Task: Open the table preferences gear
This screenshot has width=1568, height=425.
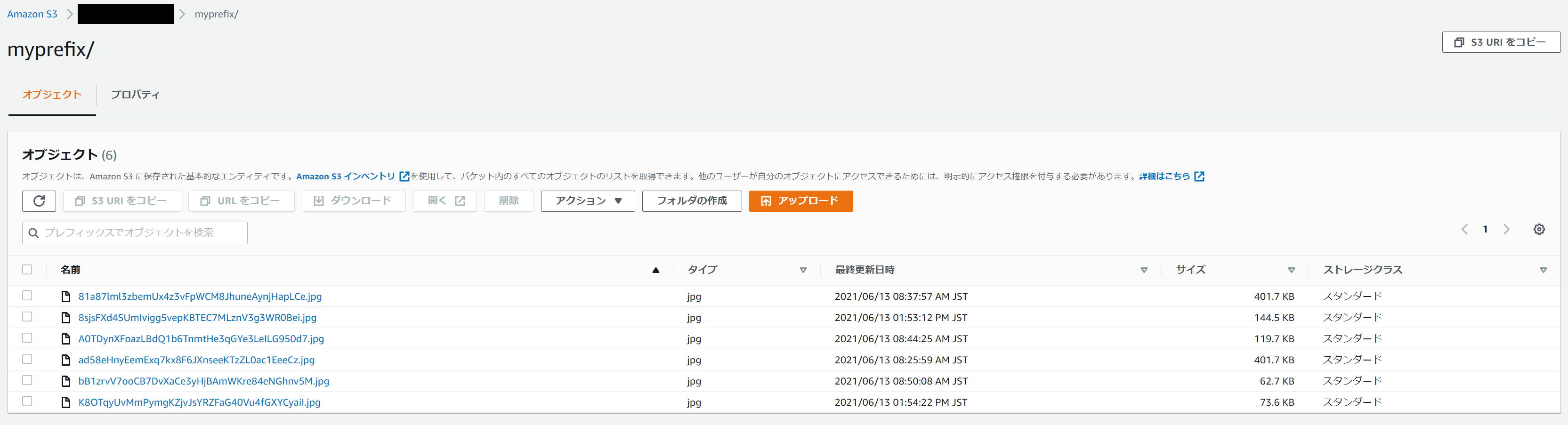Action: [x=1539, y=229]
